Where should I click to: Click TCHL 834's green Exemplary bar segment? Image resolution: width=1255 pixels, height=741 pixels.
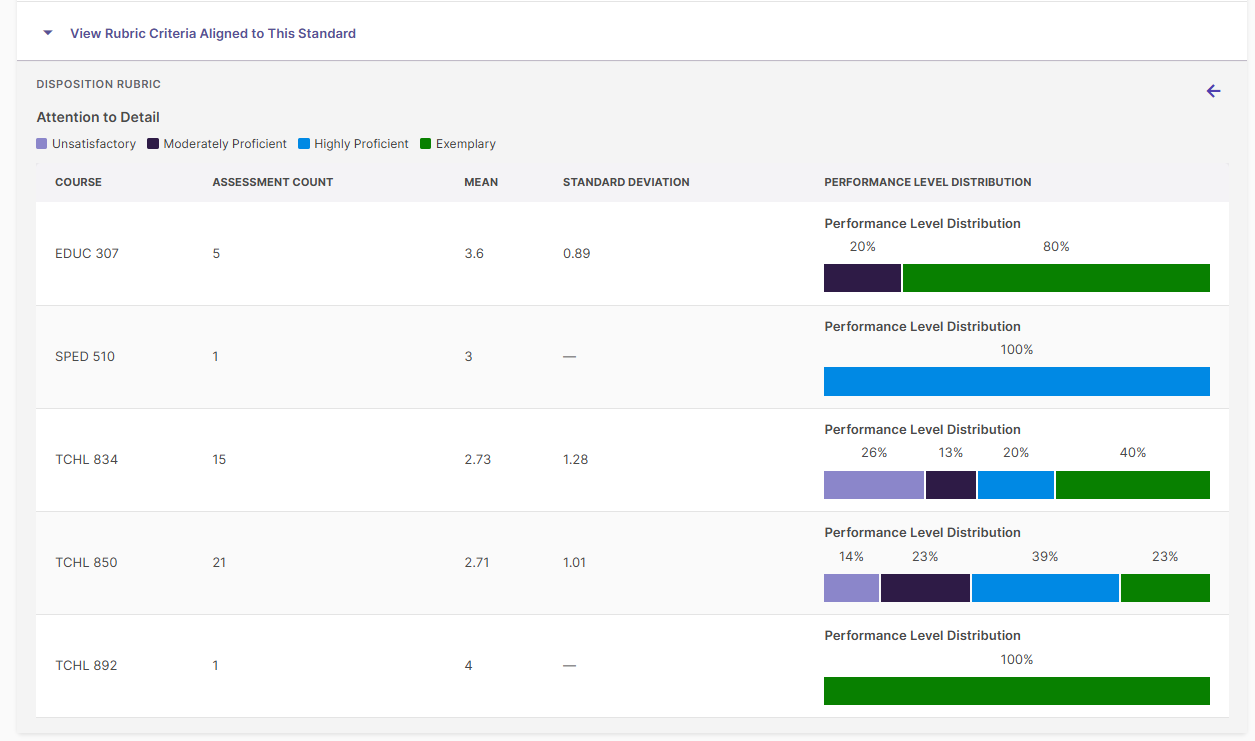[x=1133, y=485]
